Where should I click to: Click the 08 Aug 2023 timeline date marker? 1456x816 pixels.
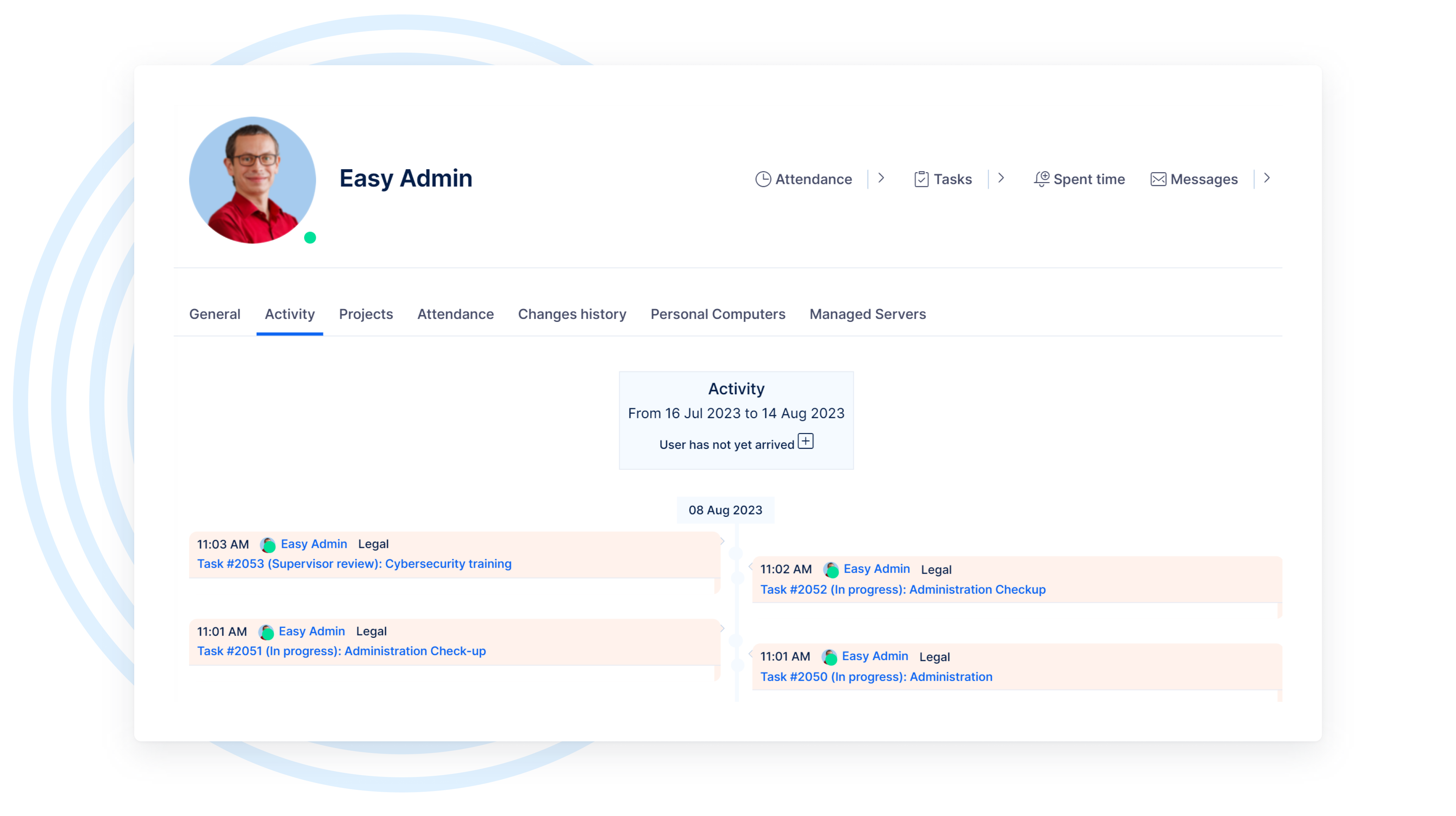[x=725, y=510]
